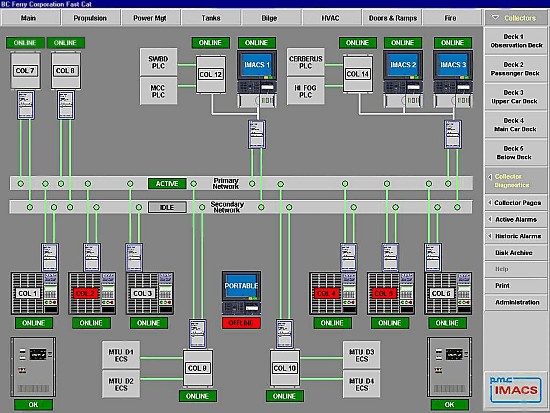Open Deck 4 Main Car Deck page
Viewport: 550px width, 413px height.
pyautogui.click(x=516, y=125)
